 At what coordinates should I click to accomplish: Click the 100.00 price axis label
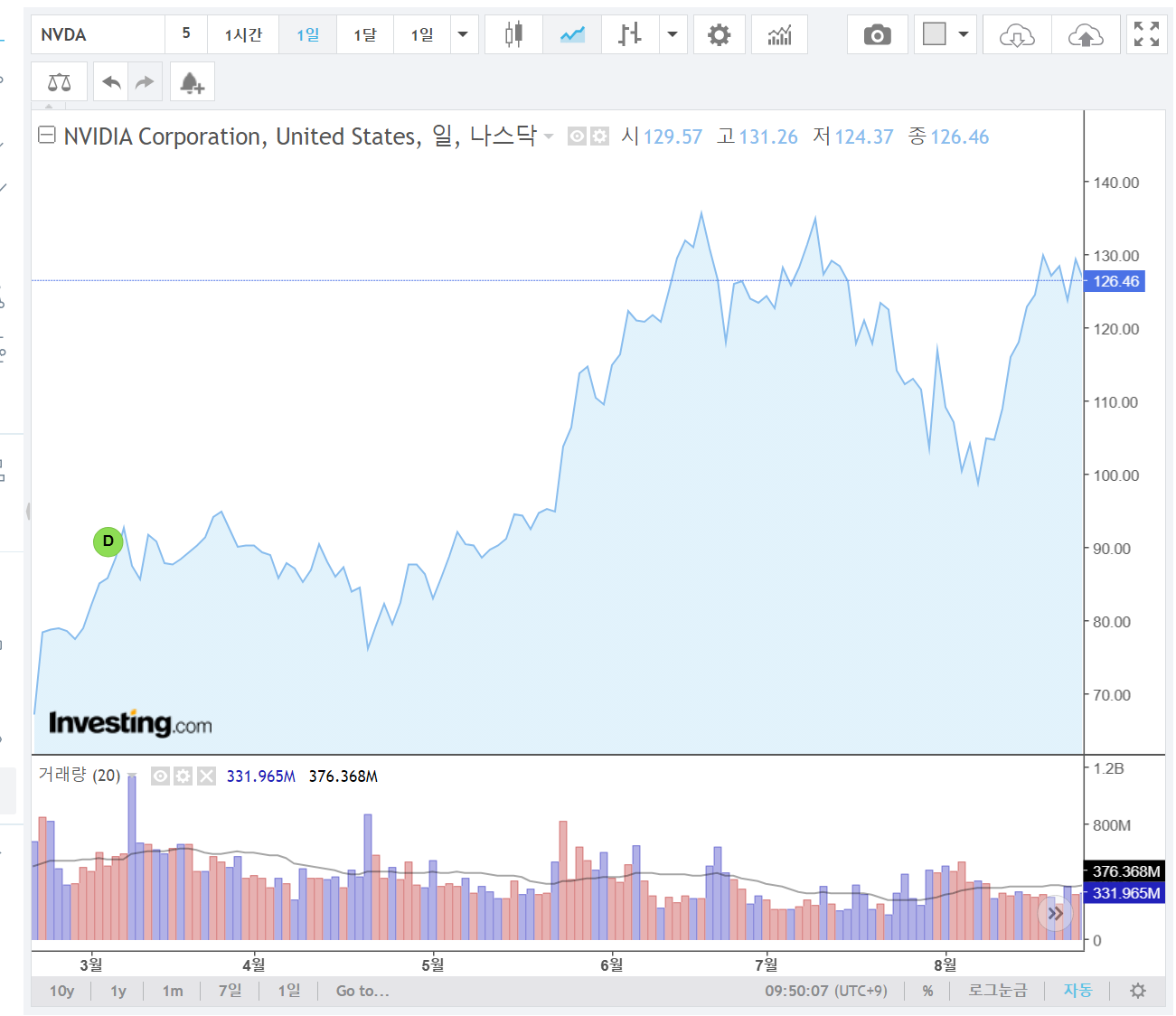(1115, 475)
